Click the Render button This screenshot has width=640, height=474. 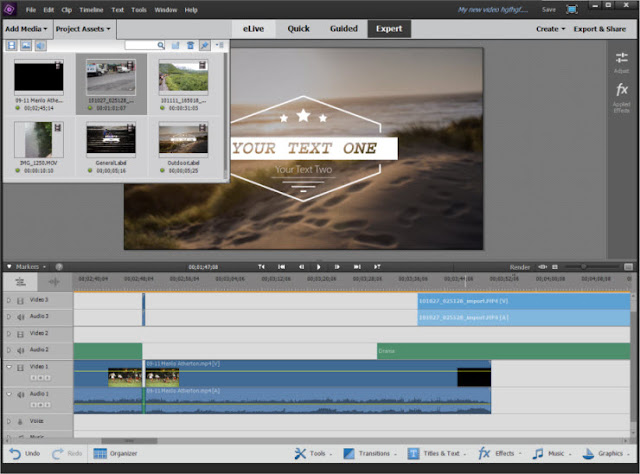pos(520,267)
